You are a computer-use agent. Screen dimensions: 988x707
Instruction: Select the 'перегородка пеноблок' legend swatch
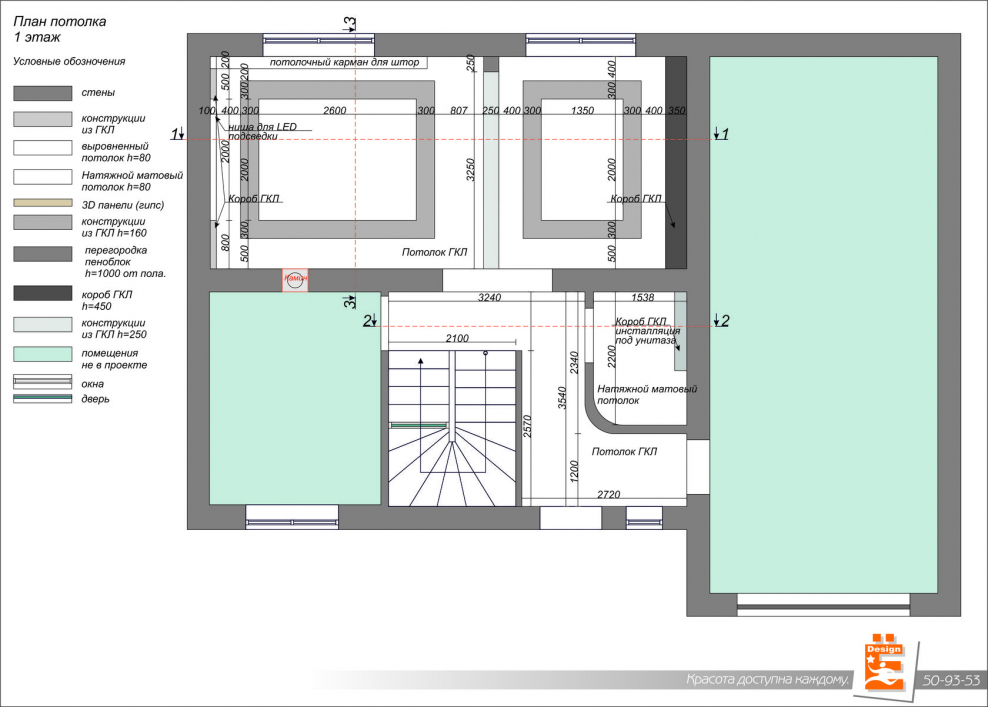42,254
